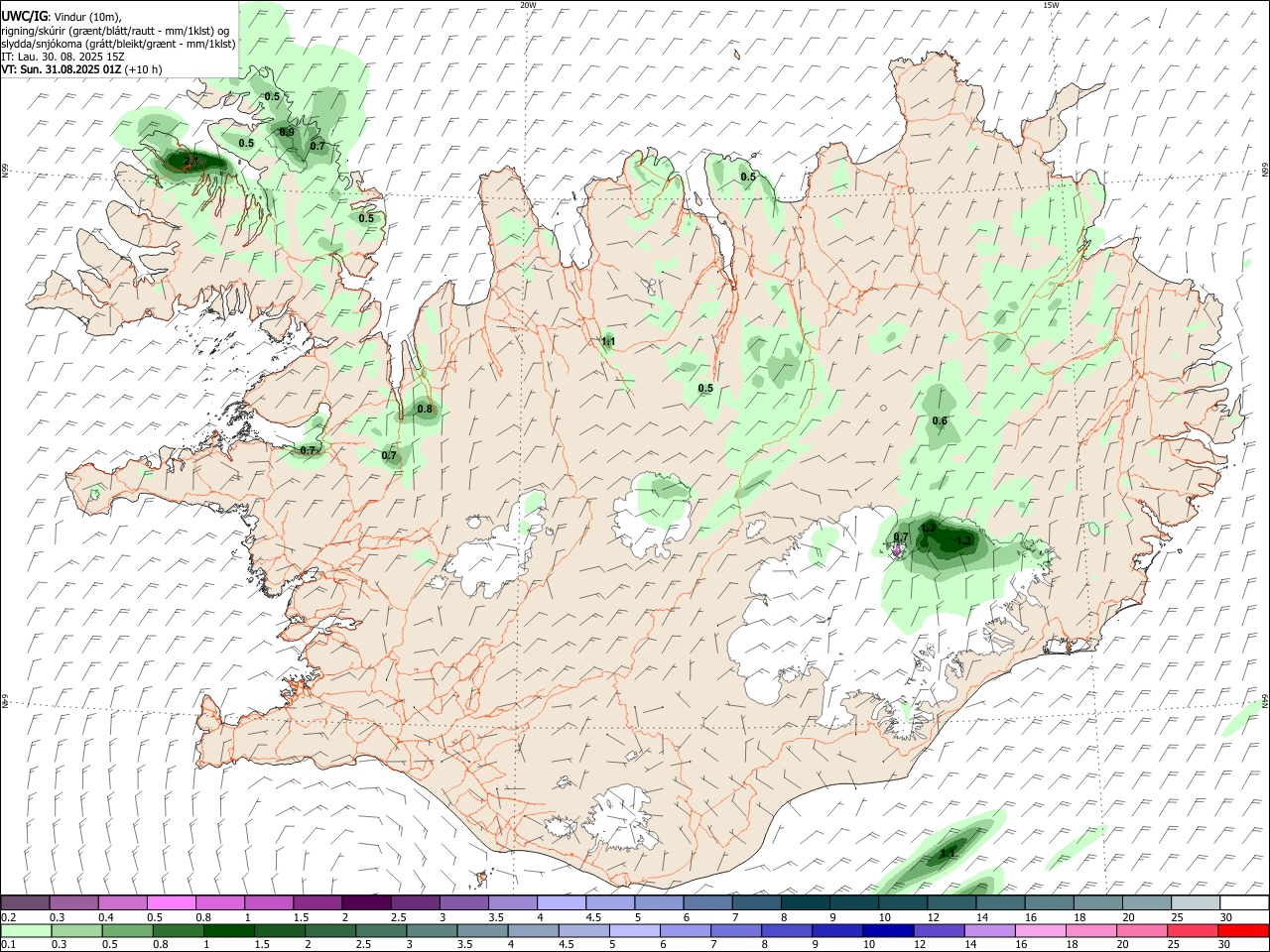Pick the darkest purple 2 swatch in the snow scale
This screenshot has height=952, width=1270.
[366, 902]
